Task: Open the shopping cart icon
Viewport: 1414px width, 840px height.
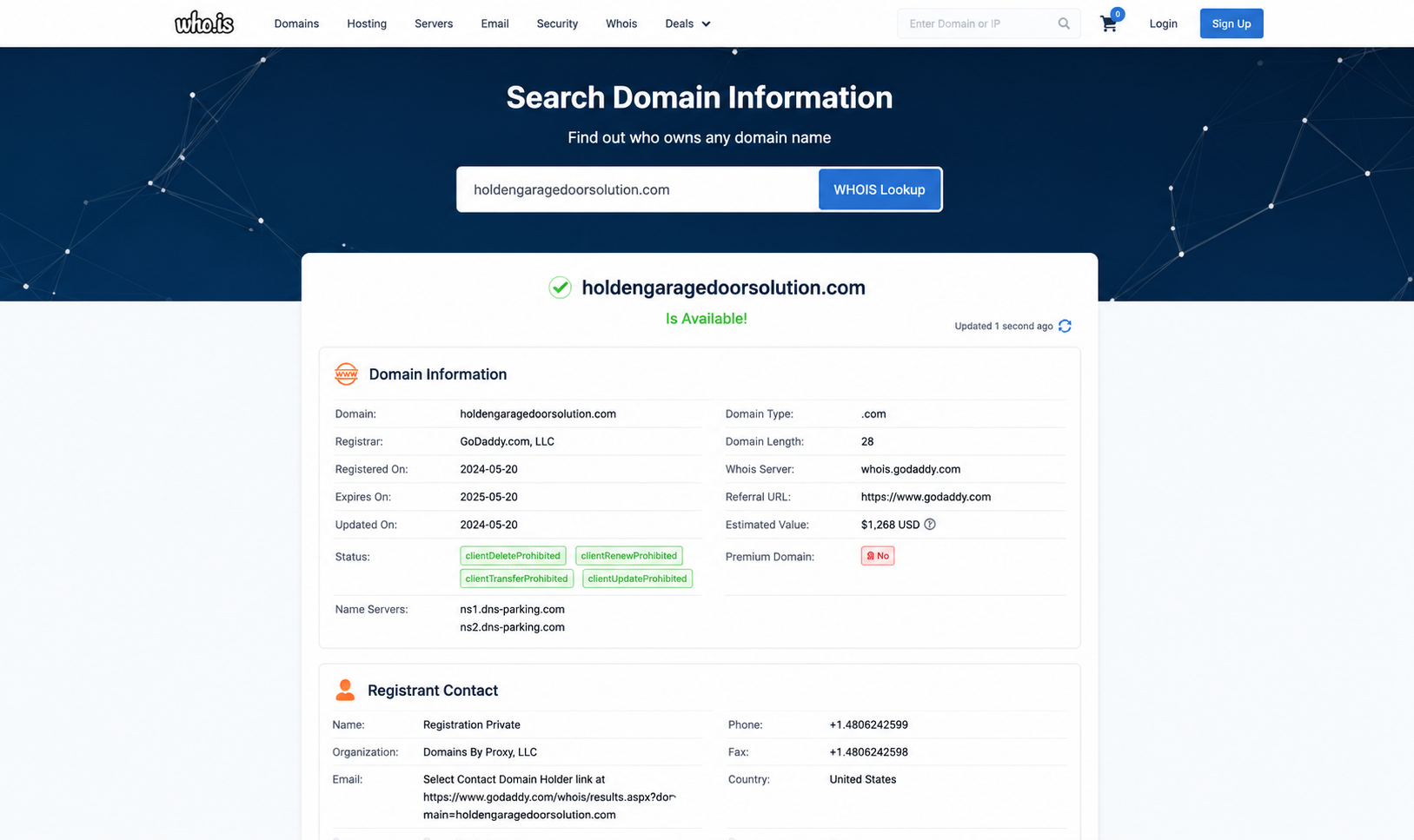Action: click(x=1109, y=23)
